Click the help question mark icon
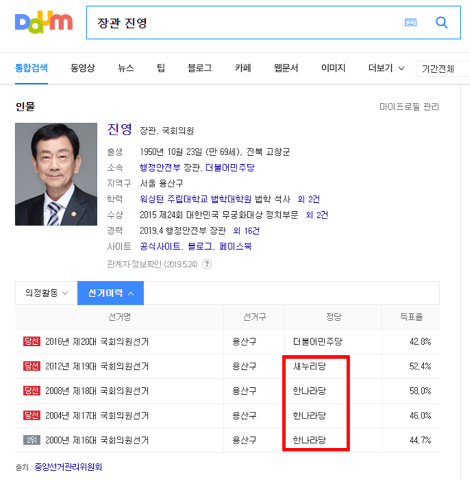The image size is (470, 480). (207, 264)
